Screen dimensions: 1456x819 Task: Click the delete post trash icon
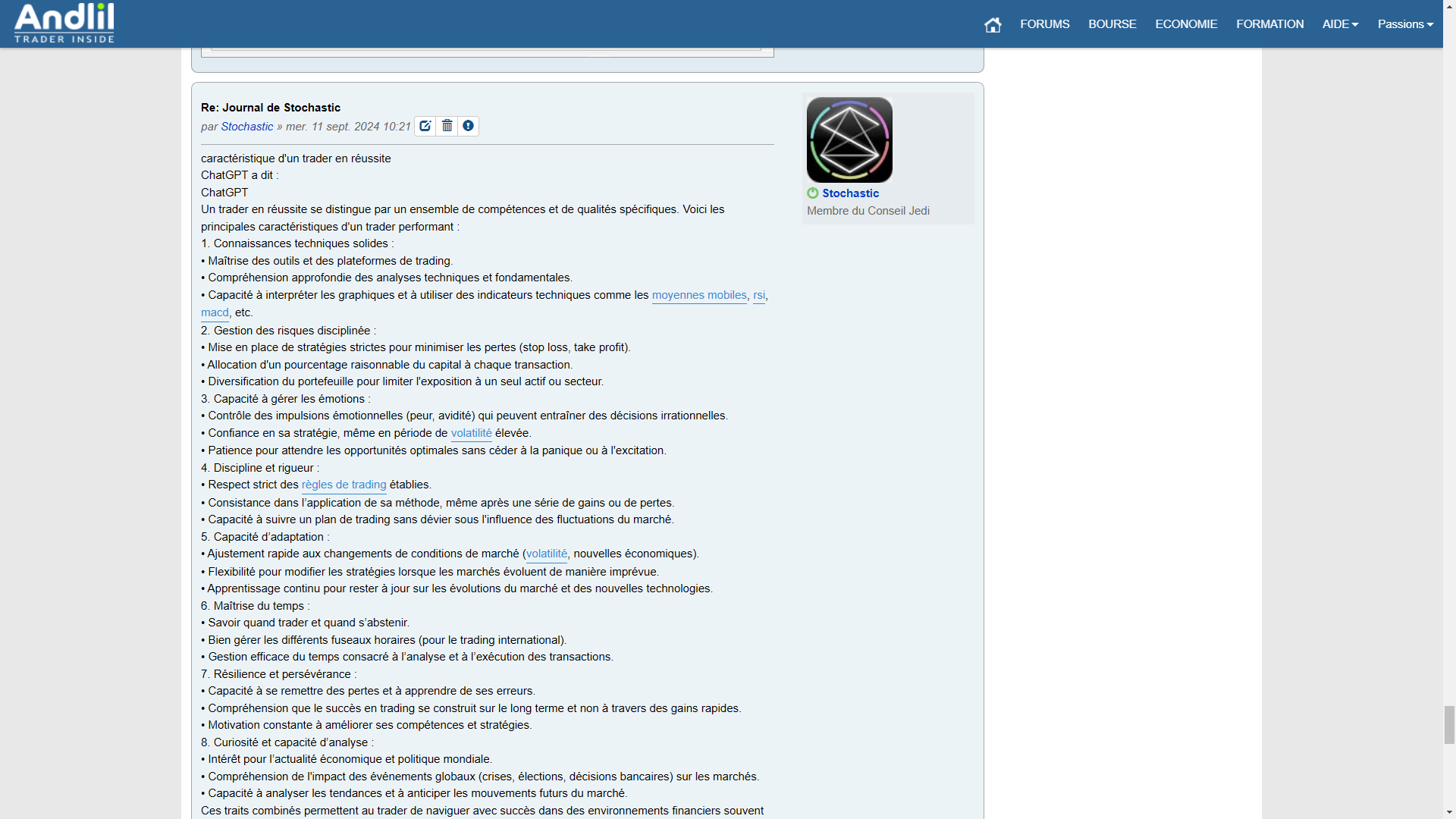[x=447, y=126]
